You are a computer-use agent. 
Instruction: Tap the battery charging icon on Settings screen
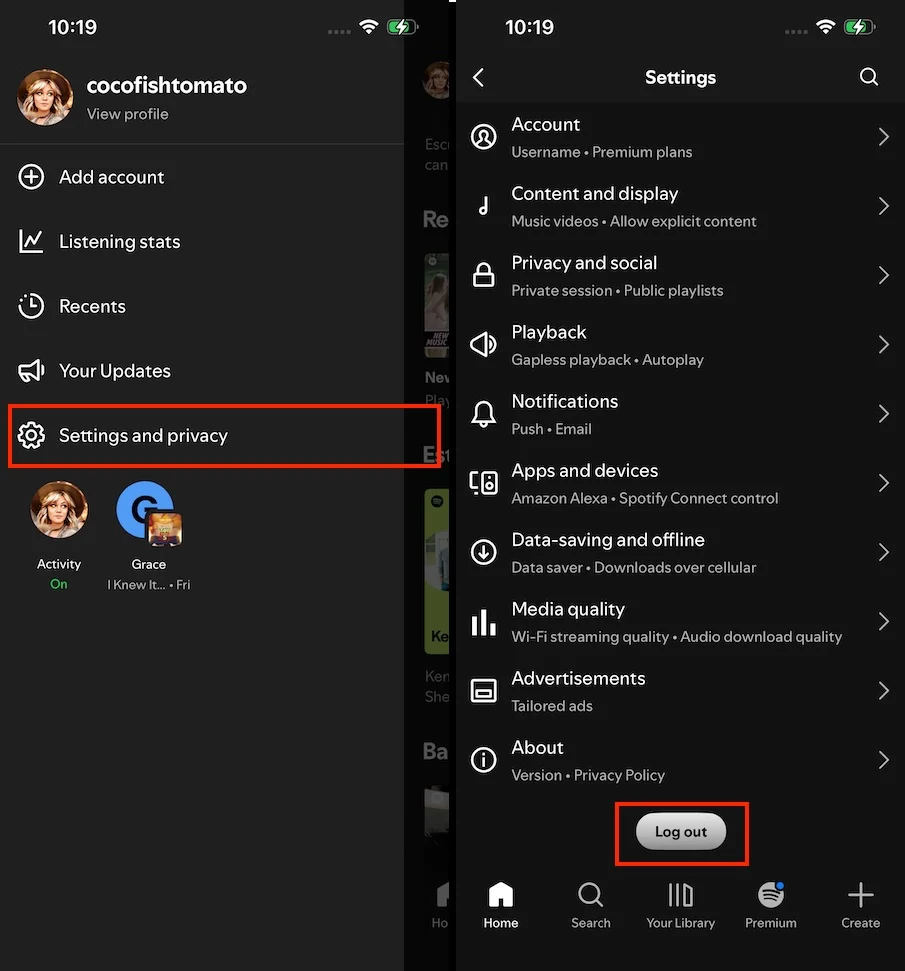click(x=859, y=27)
